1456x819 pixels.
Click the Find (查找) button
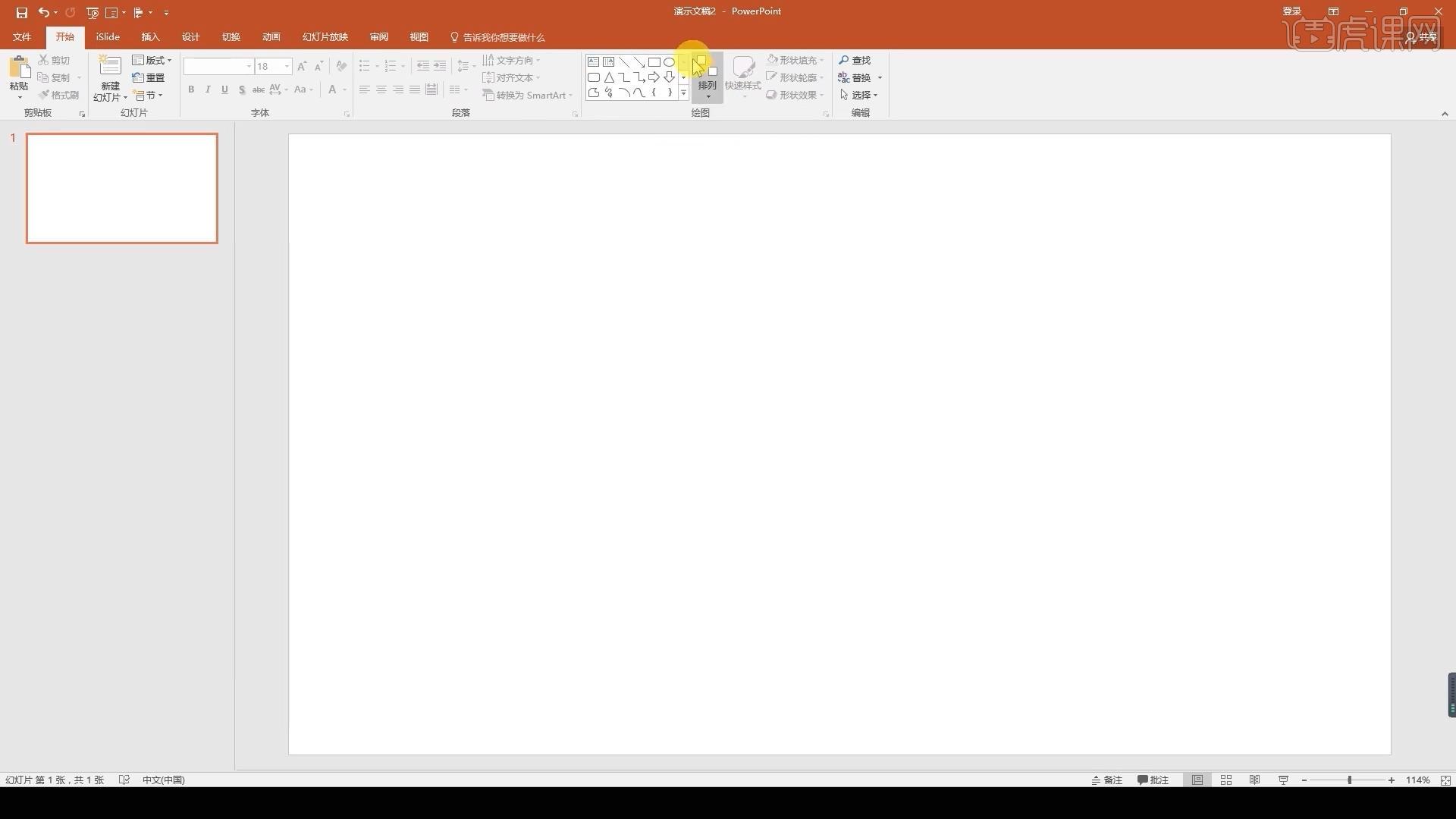click(855, 60)
